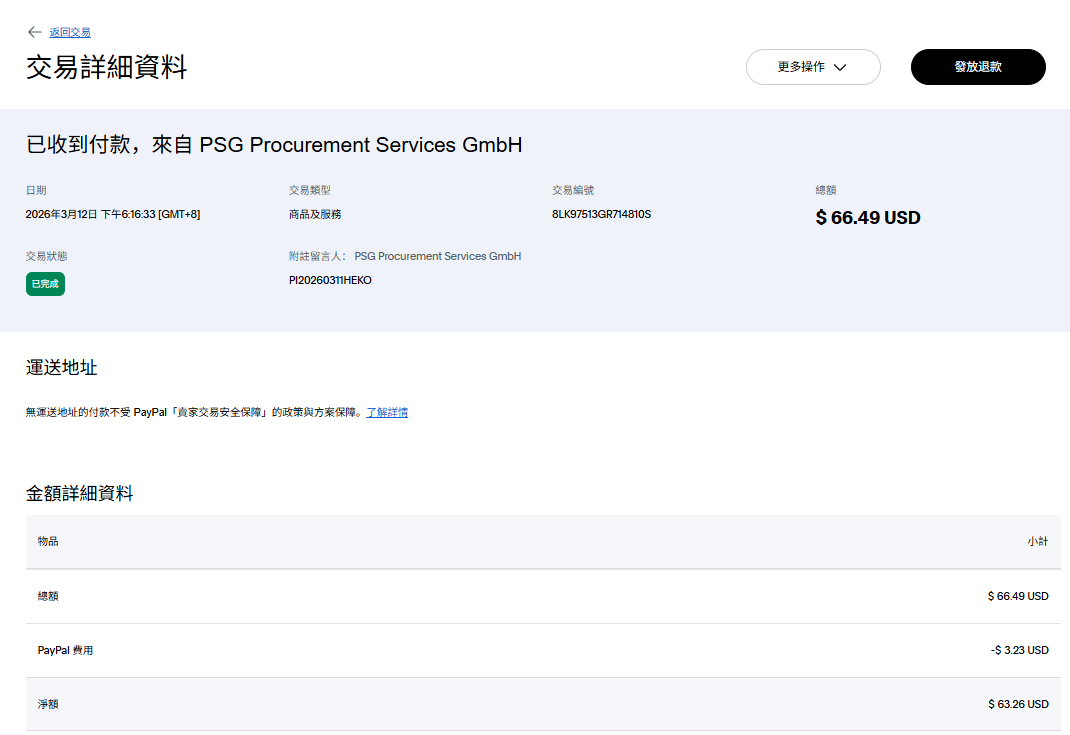Expand the 更多操作 dropdown

[812, 67]
